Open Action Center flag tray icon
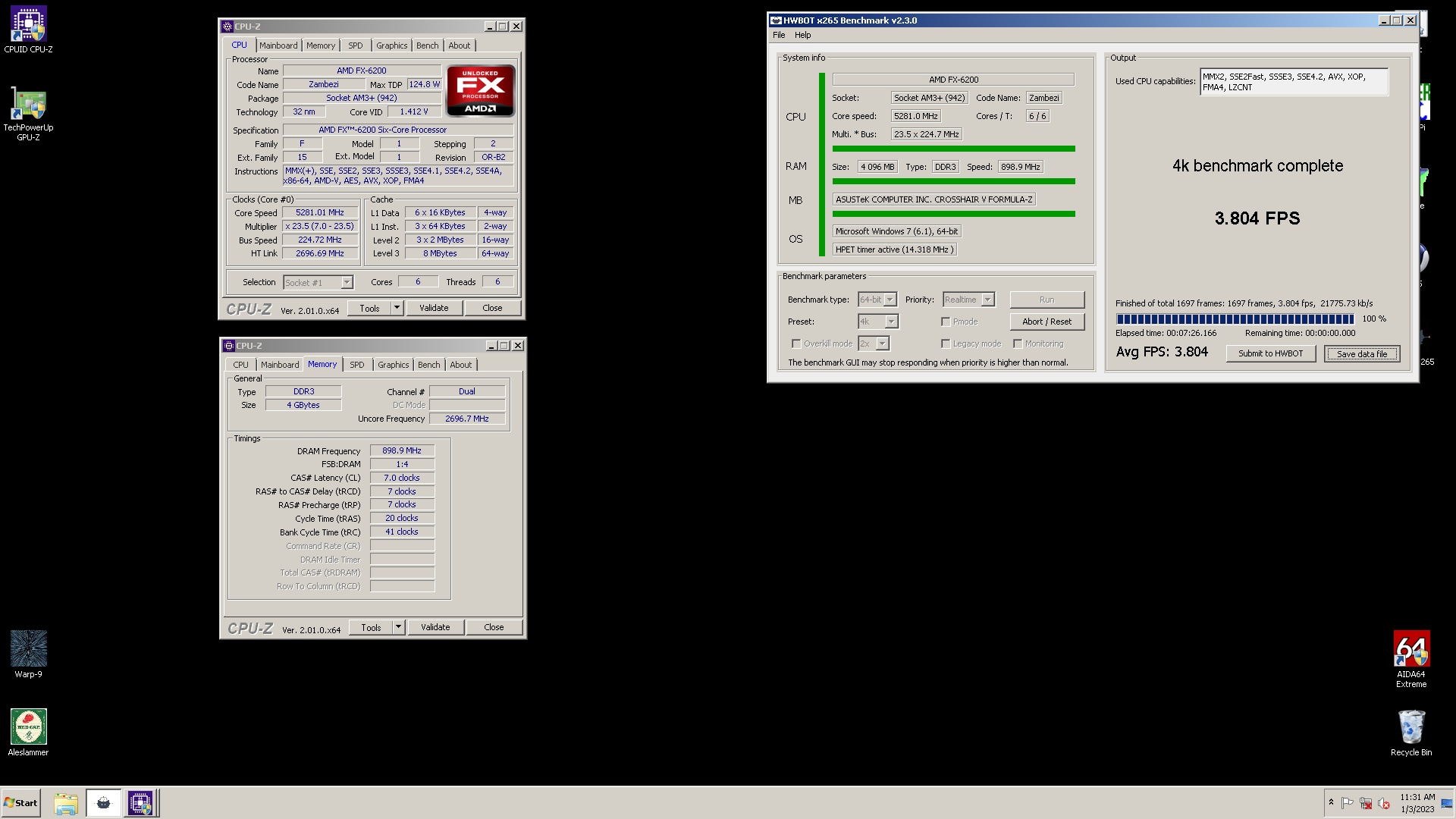 [1348, 803]
